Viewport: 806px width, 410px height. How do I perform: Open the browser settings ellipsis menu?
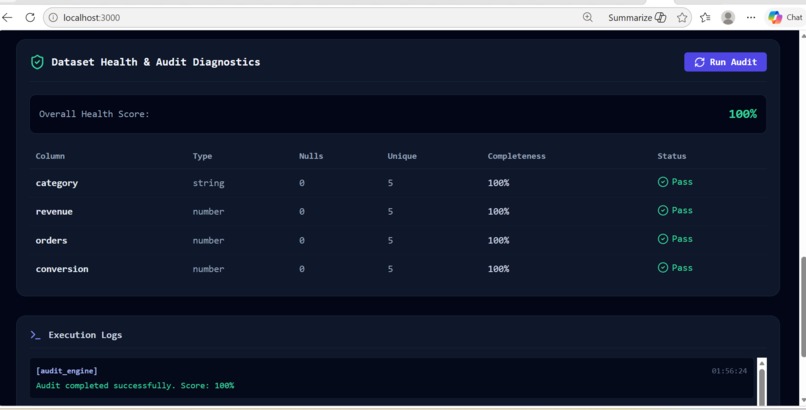(x=751, y=17)
